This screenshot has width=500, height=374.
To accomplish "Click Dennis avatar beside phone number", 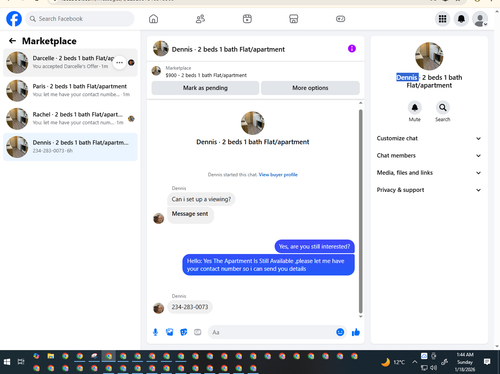I will [158, 308].
